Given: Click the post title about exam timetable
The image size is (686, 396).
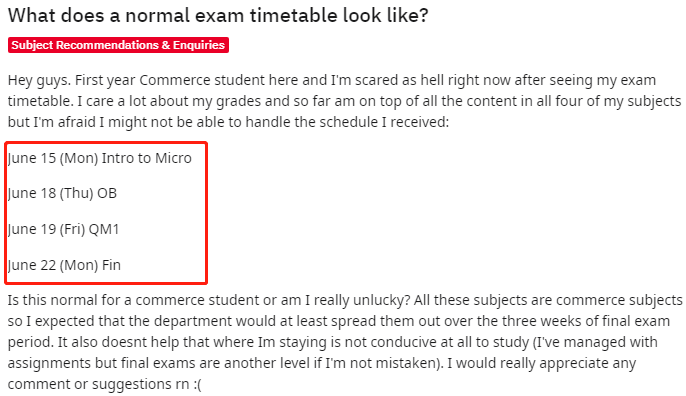Looking at the screenshot, I should click(218, 16).
